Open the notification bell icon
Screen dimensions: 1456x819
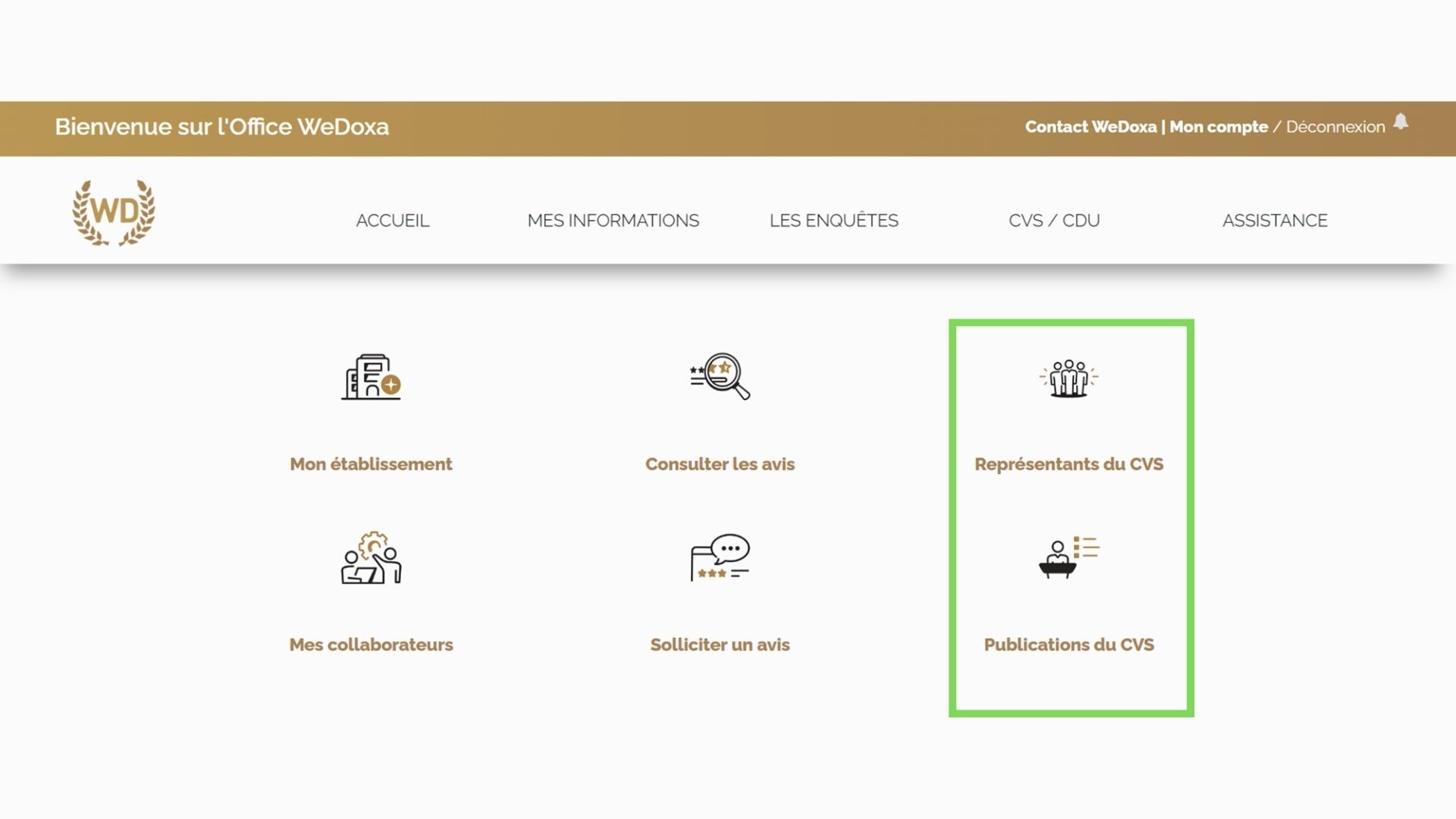[1401, 122]
